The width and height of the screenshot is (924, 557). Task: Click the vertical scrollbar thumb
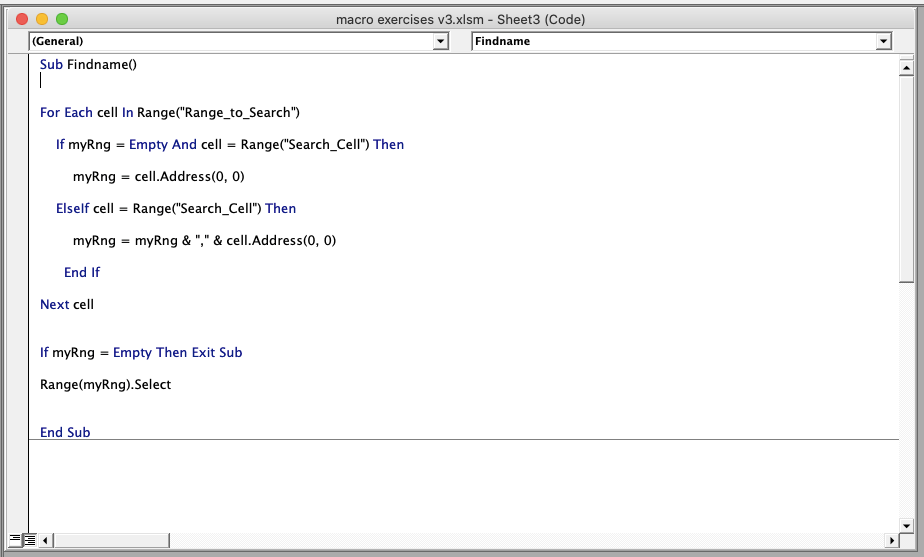click(x=906, y=180)
